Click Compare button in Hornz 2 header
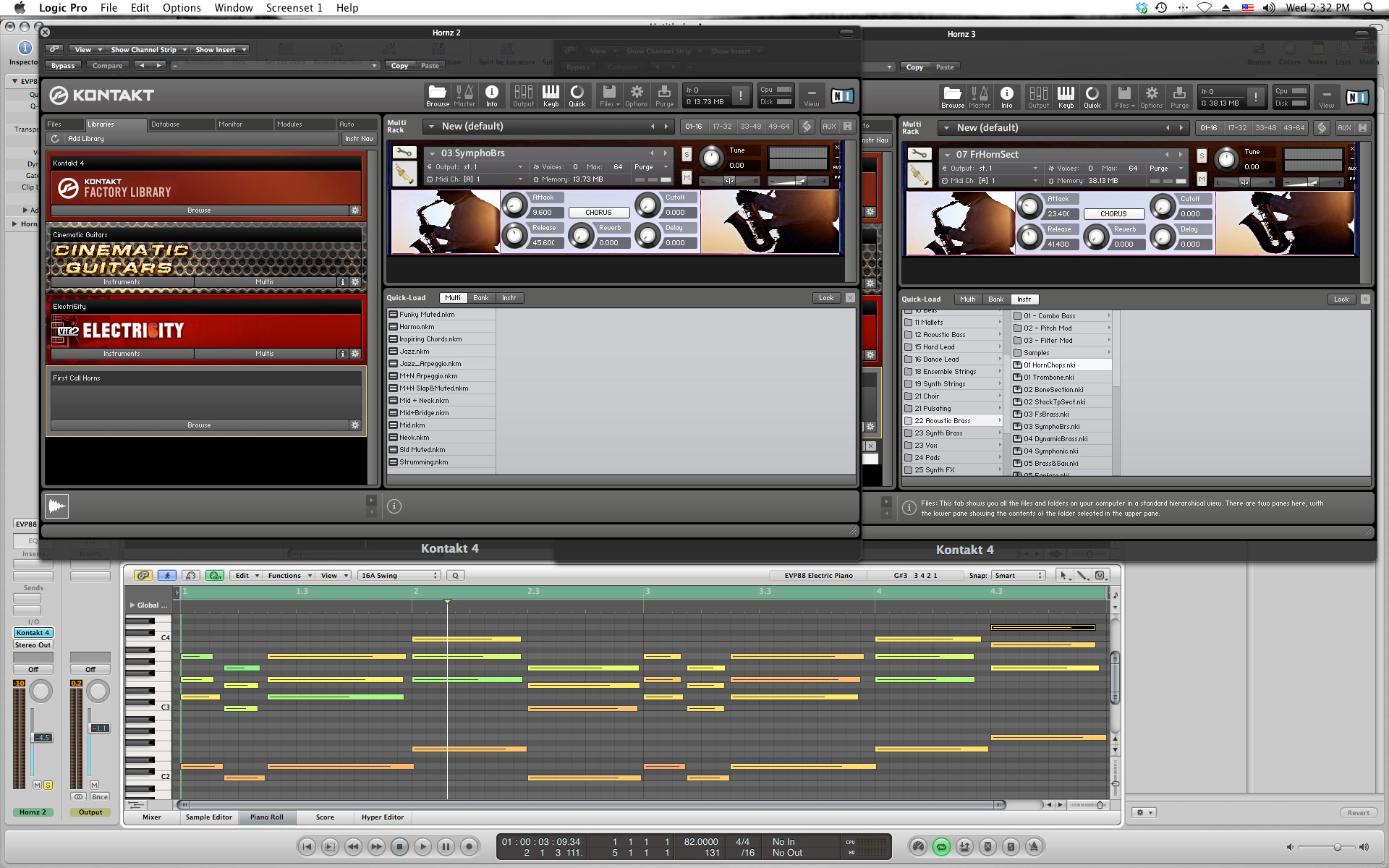This screenshot has height=868, width=1389. click(x=107, y=66)
